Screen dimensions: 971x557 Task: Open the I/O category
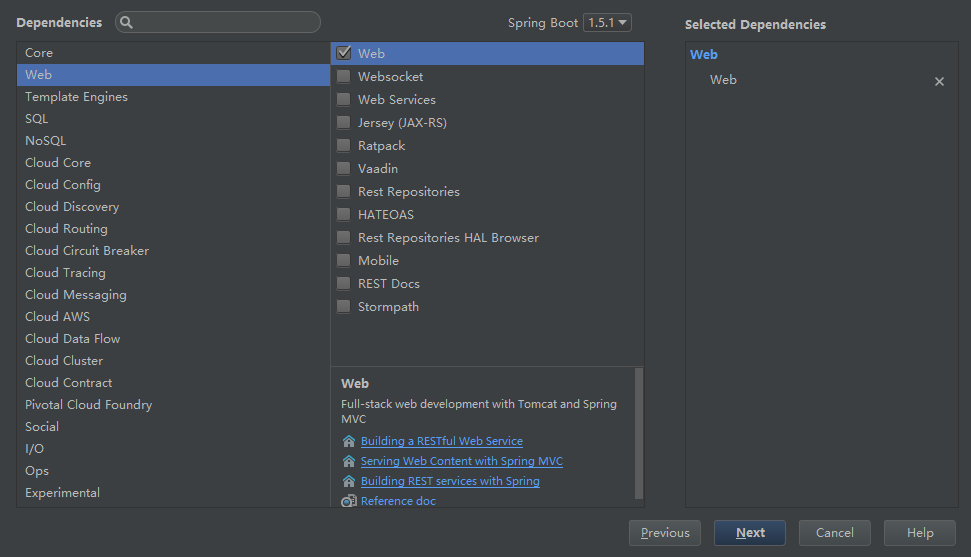pyautogui.click(x=173, y=449)
